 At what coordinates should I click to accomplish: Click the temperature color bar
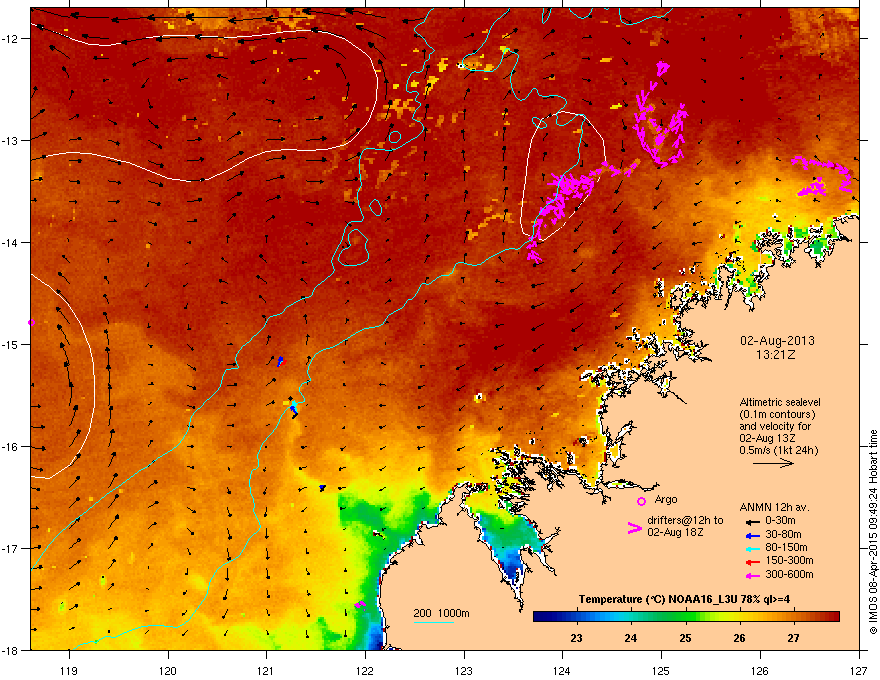686,617
